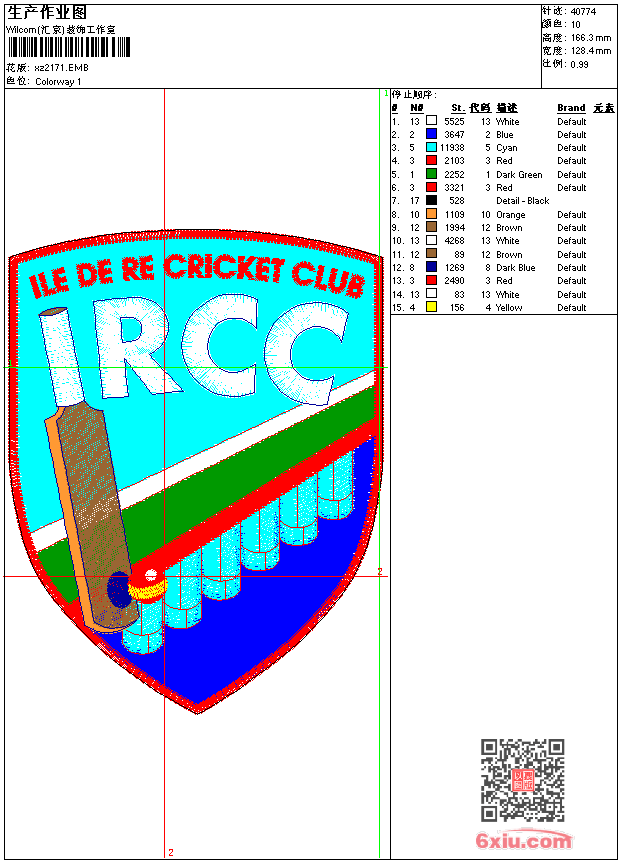This screenshot has width=620, height=860.
Task: Select the 'Yellow' description in row 15
Action: 509,308
